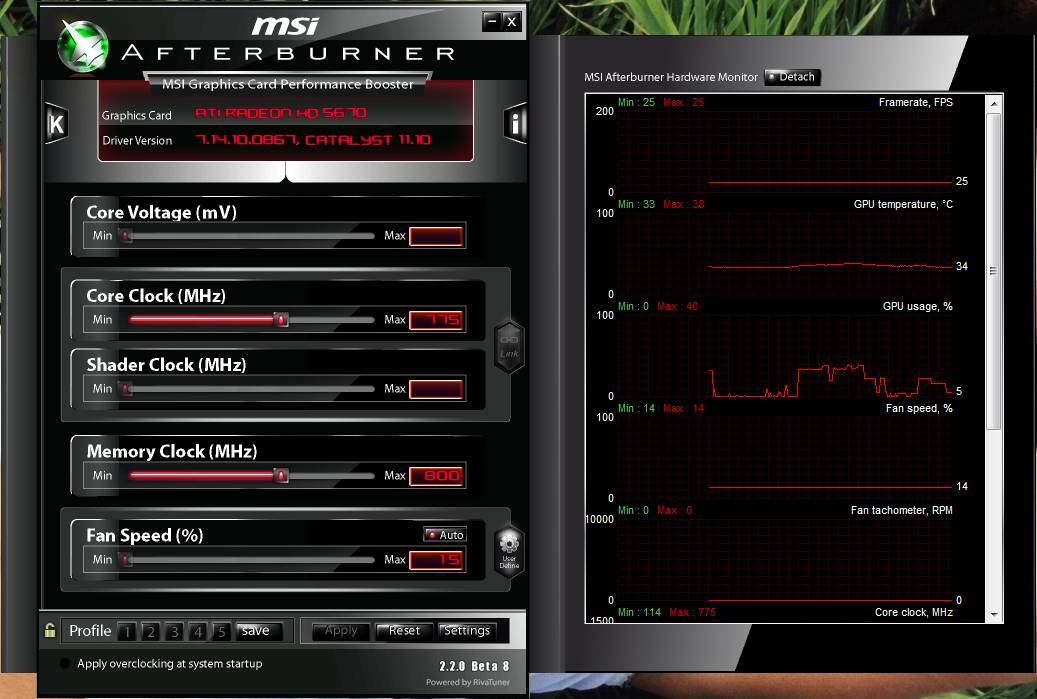This screenshot has width=1037, height=699.
Task: Detach the hardware monitor
Action: 792,77
